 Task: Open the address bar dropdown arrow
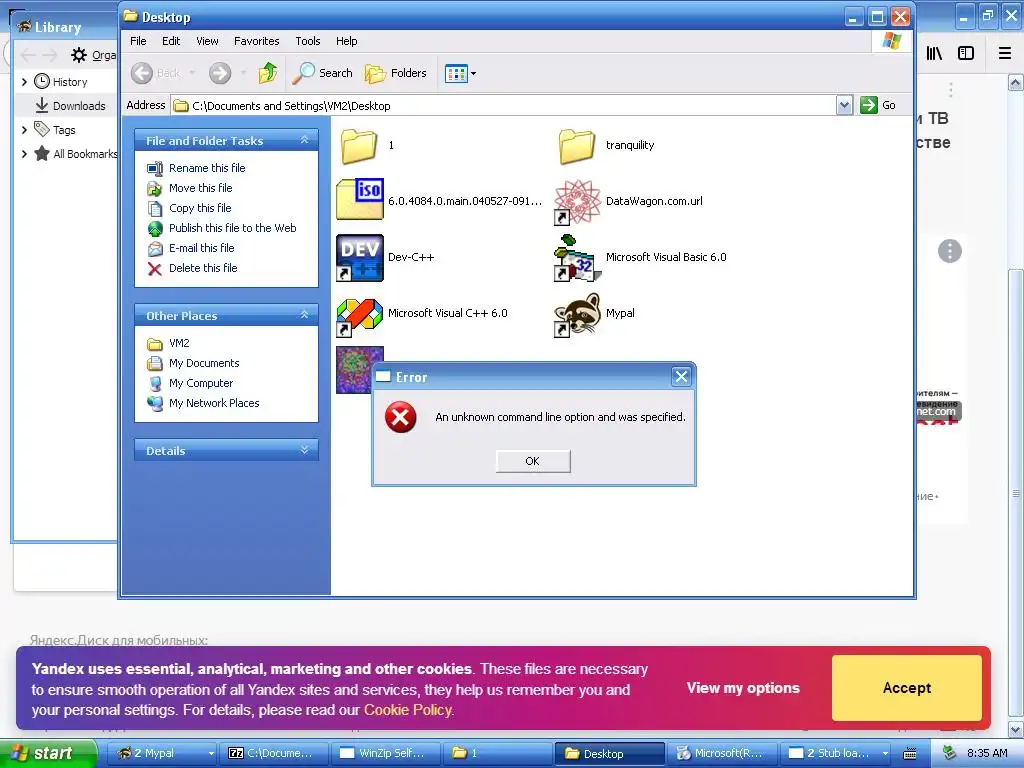tap(844, 105)
